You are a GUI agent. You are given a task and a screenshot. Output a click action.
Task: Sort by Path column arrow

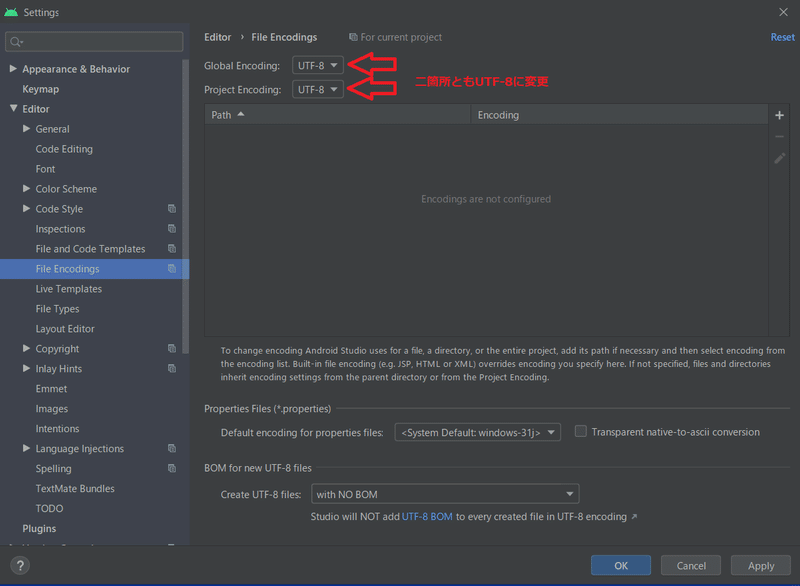241,114
